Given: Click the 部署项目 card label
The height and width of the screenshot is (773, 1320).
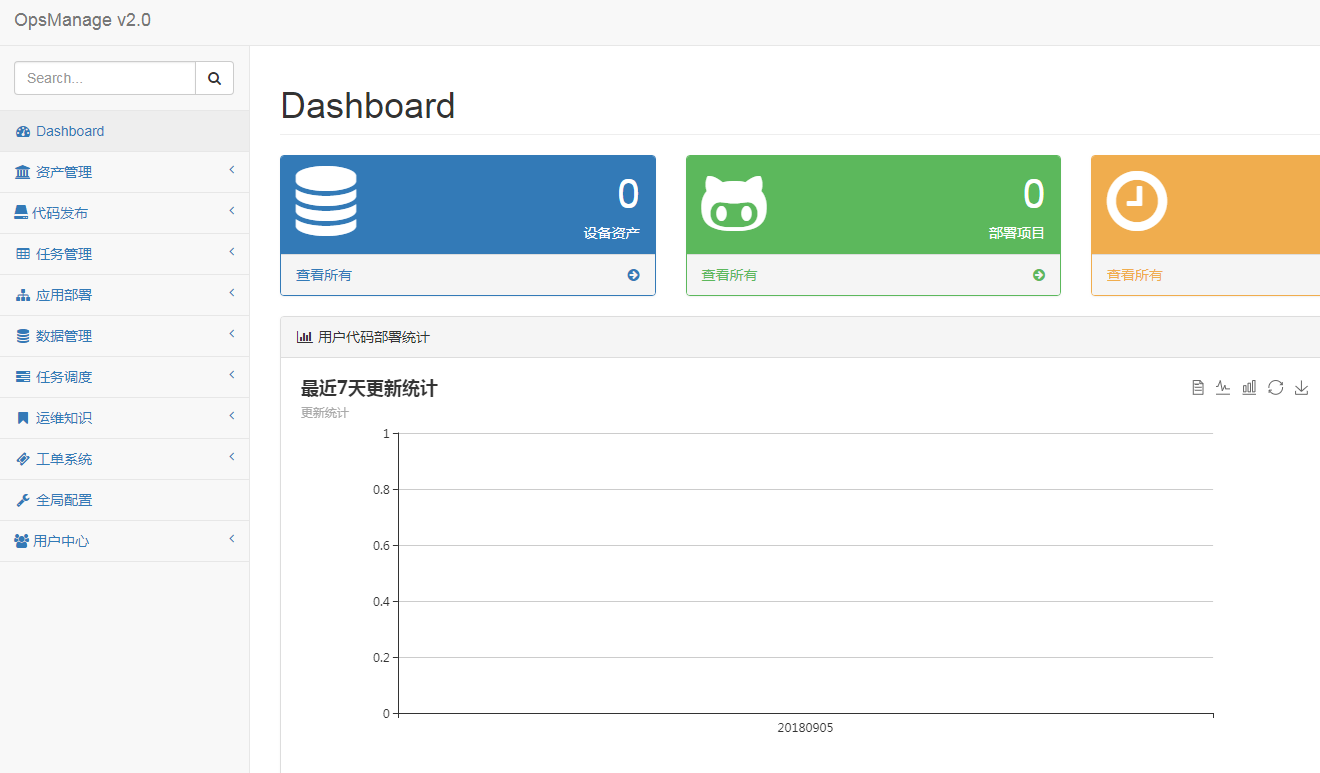Looking at the screenshot, I should pos(1017,233).
